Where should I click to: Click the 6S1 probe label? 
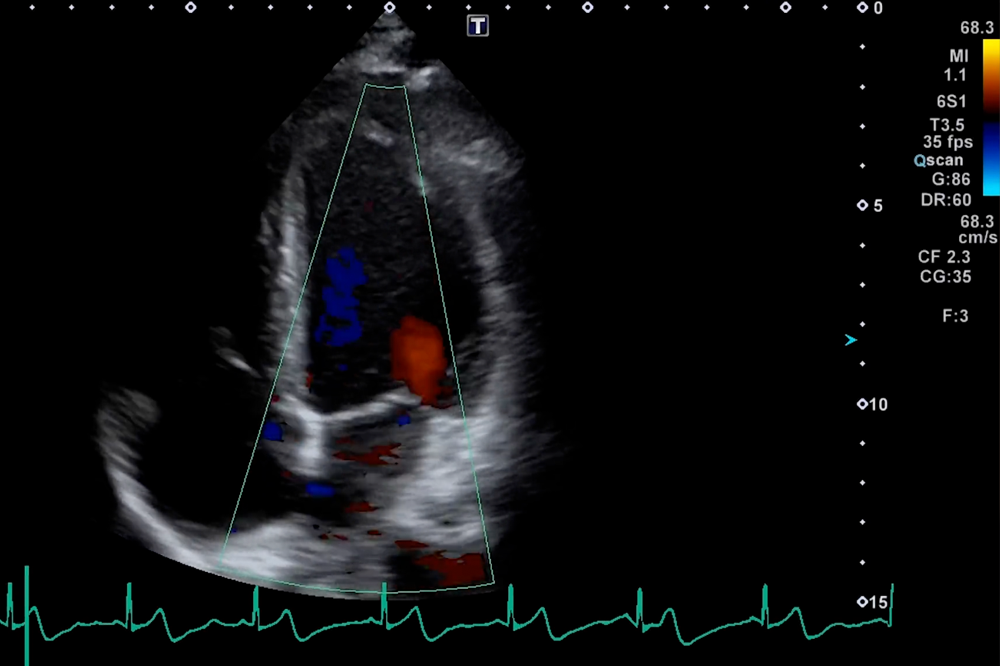tap(954, 103)
